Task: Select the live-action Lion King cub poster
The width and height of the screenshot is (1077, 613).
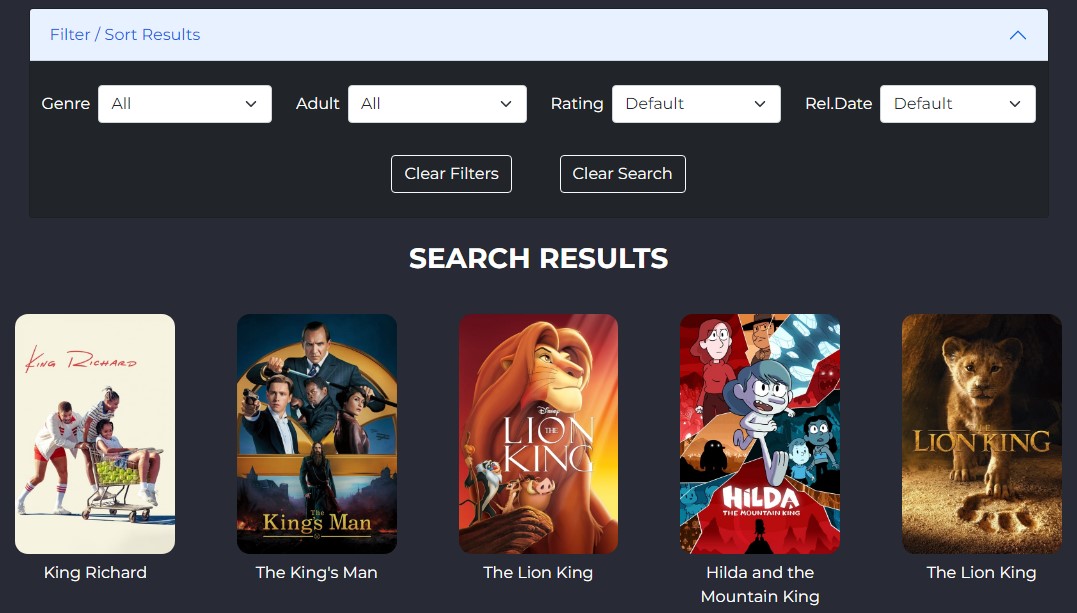Action: pyautogui.click(x=982, y=434)
